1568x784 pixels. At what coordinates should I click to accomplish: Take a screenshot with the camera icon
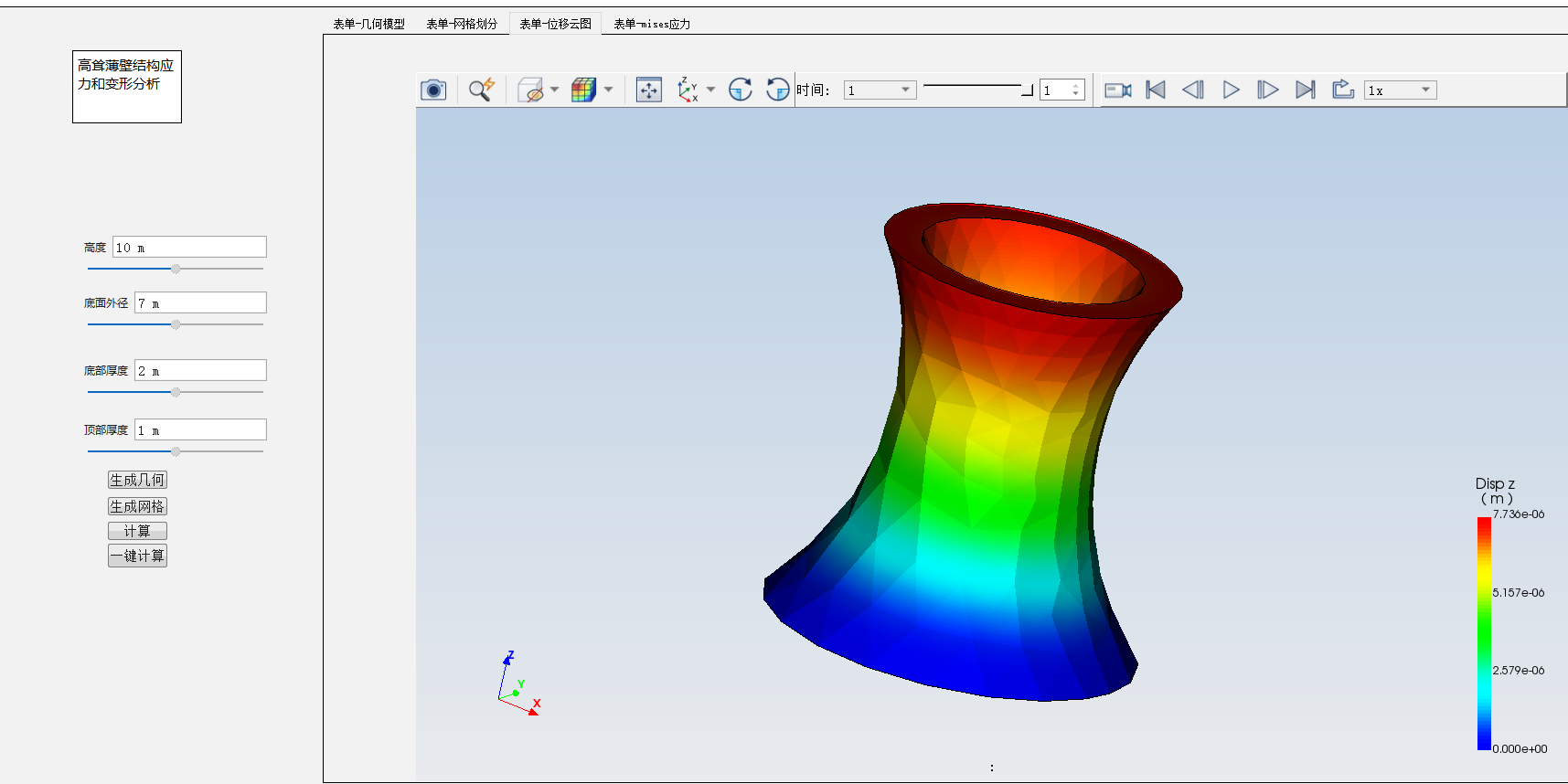point(433,90)
